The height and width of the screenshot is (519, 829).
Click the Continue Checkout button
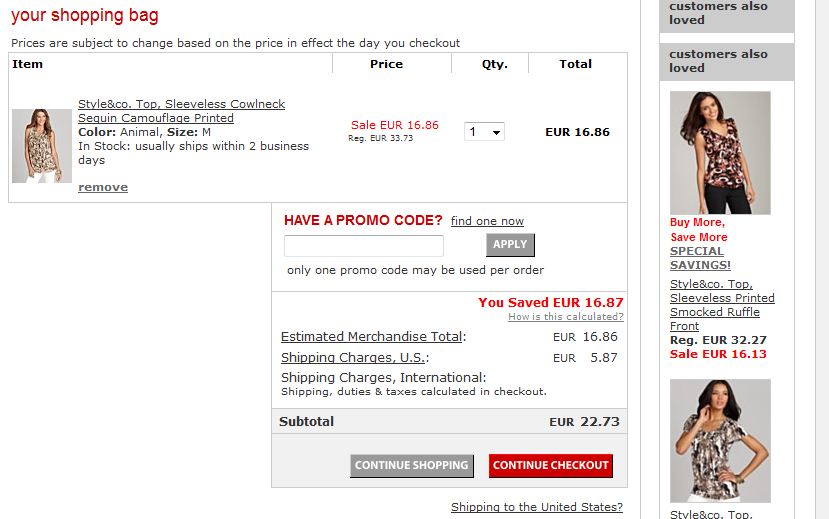pos(550,466)
